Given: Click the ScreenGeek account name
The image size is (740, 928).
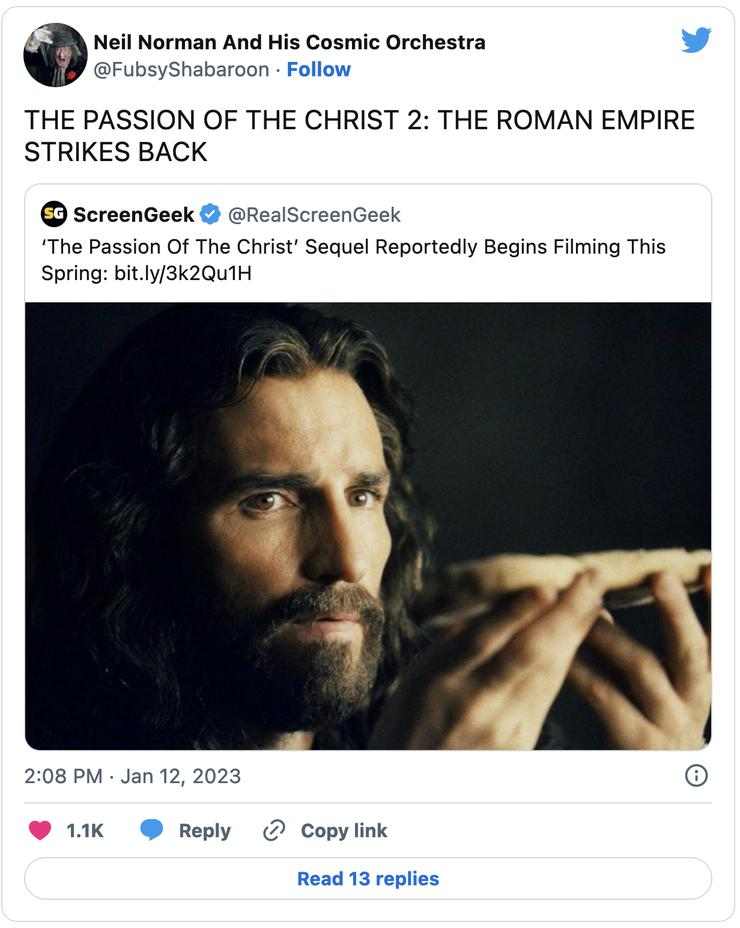Looking at the screenshot, I should (133, 214).
